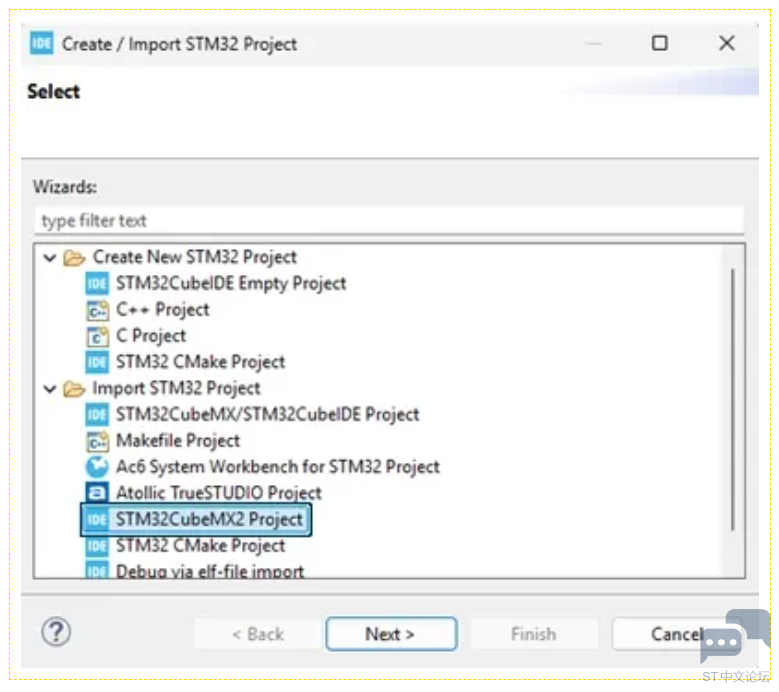Click the wizard list vertical scrollbar
Screen dimensions: 779x692
pos(733,400)
